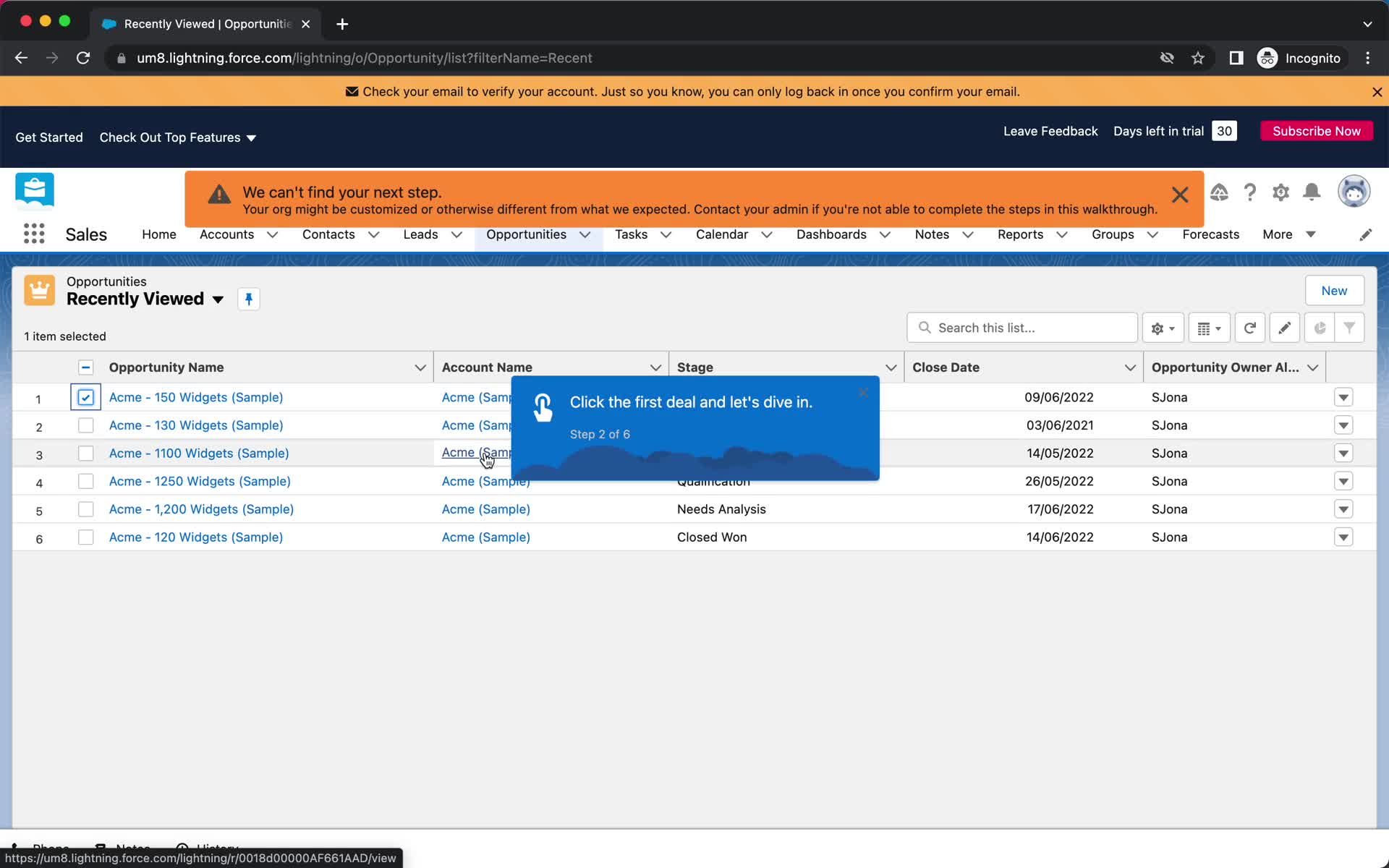This screenshot has width=1389, height=868.
Task: Open Acme - 1,200 Widgets (Sample) opportunity
Action: [x=201, y=509]
